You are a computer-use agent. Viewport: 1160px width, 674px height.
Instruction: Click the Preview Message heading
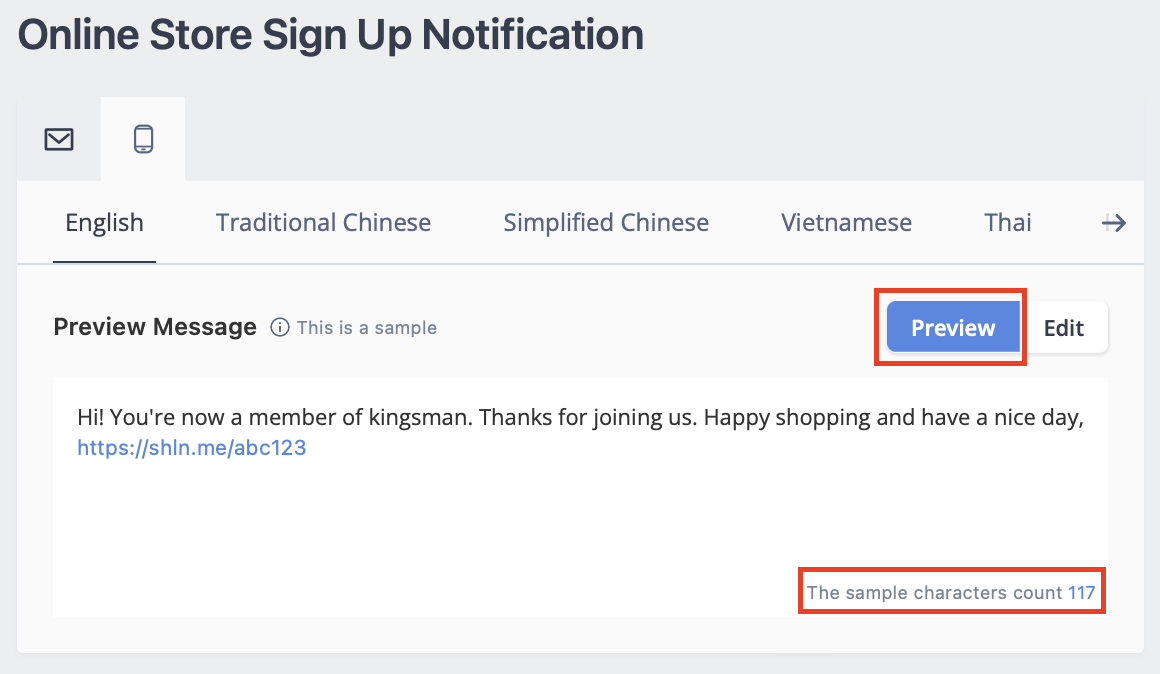(x=155, y=327)
